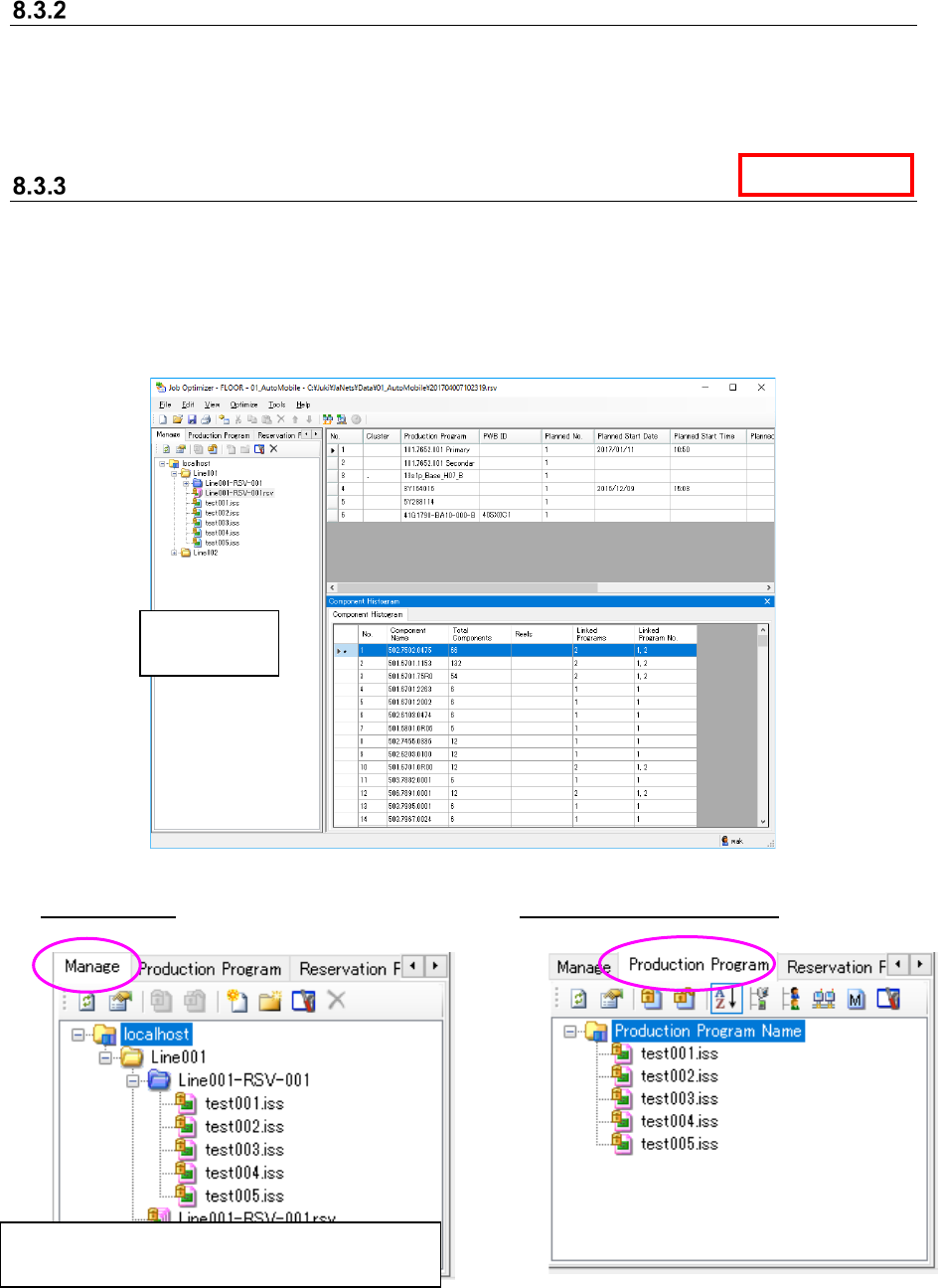This screenshot has width=938, height=1288.
Task: Open the Tools menu
Action: pos(277,404)
